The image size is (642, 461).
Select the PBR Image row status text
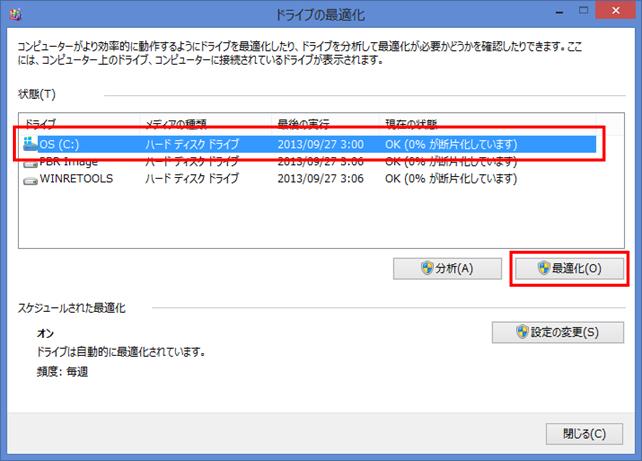click(451, 162)
